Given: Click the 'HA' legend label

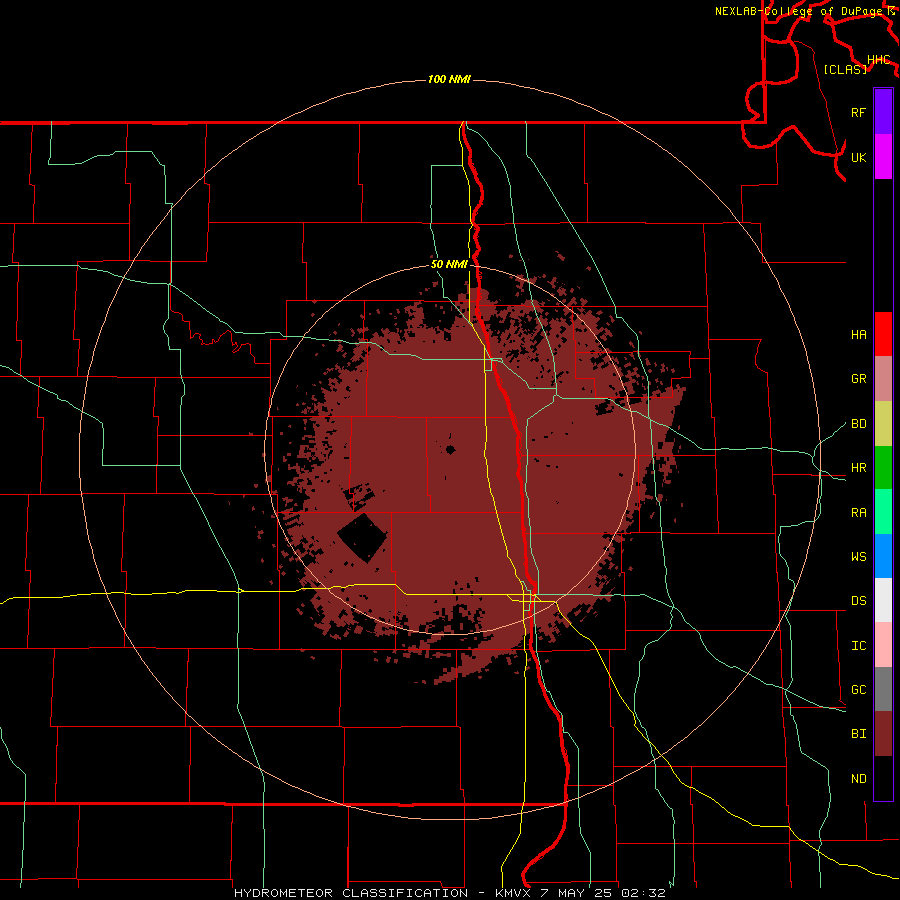Looking at the screenshot, I should point(858,335).
